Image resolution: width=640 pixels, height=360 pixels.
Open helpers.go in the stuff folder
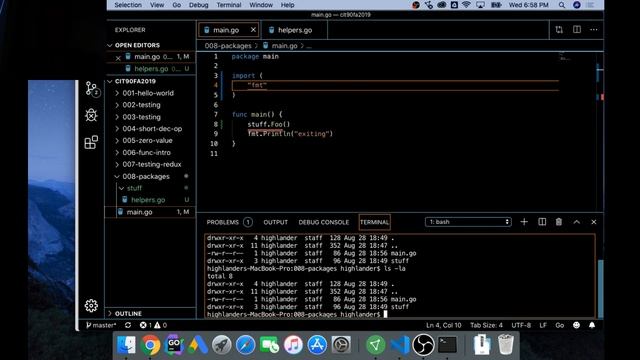pyautogui.click(x=148, y=200)
